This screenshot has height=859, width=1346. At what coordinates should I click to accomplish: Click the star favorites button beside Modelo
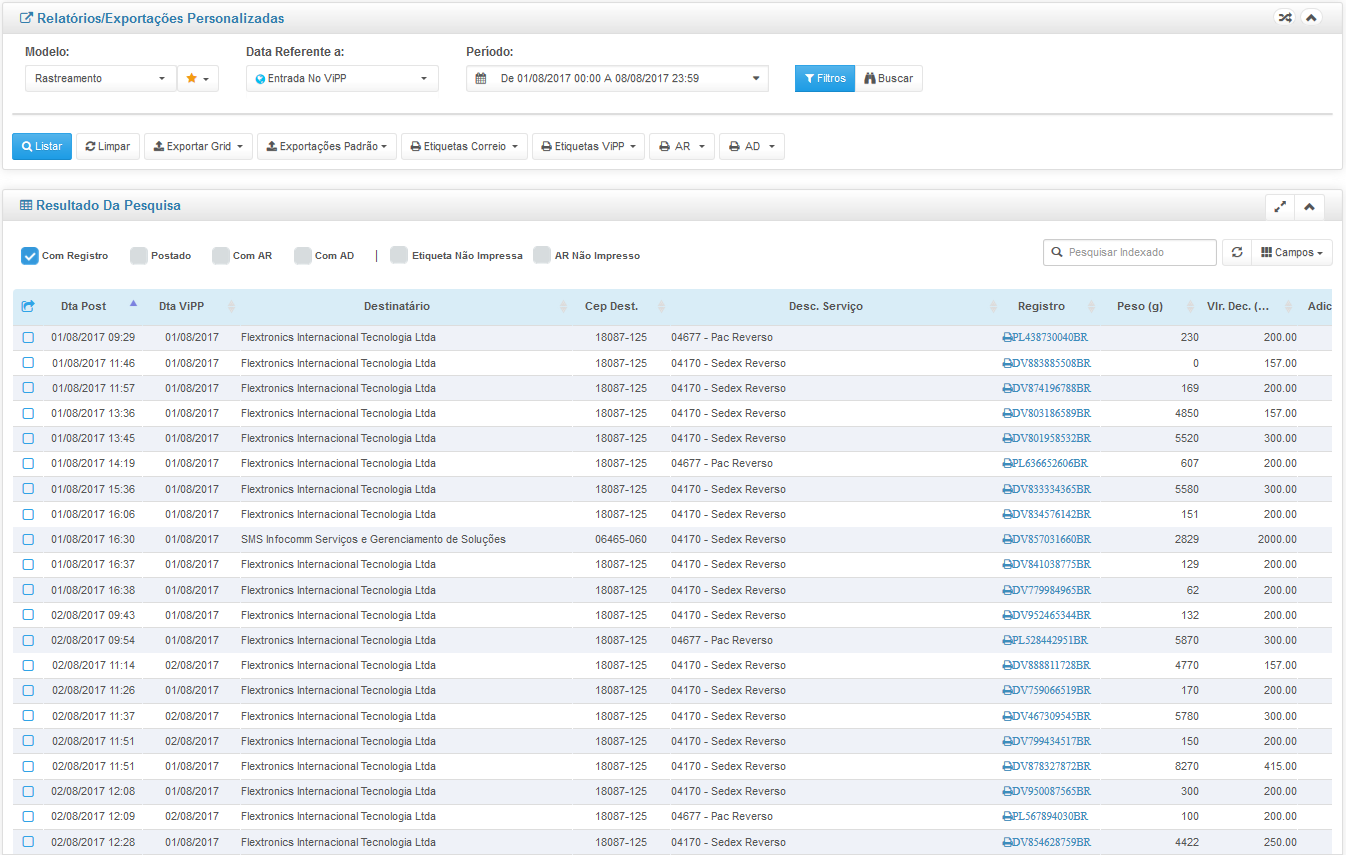[x=197, y=78]
